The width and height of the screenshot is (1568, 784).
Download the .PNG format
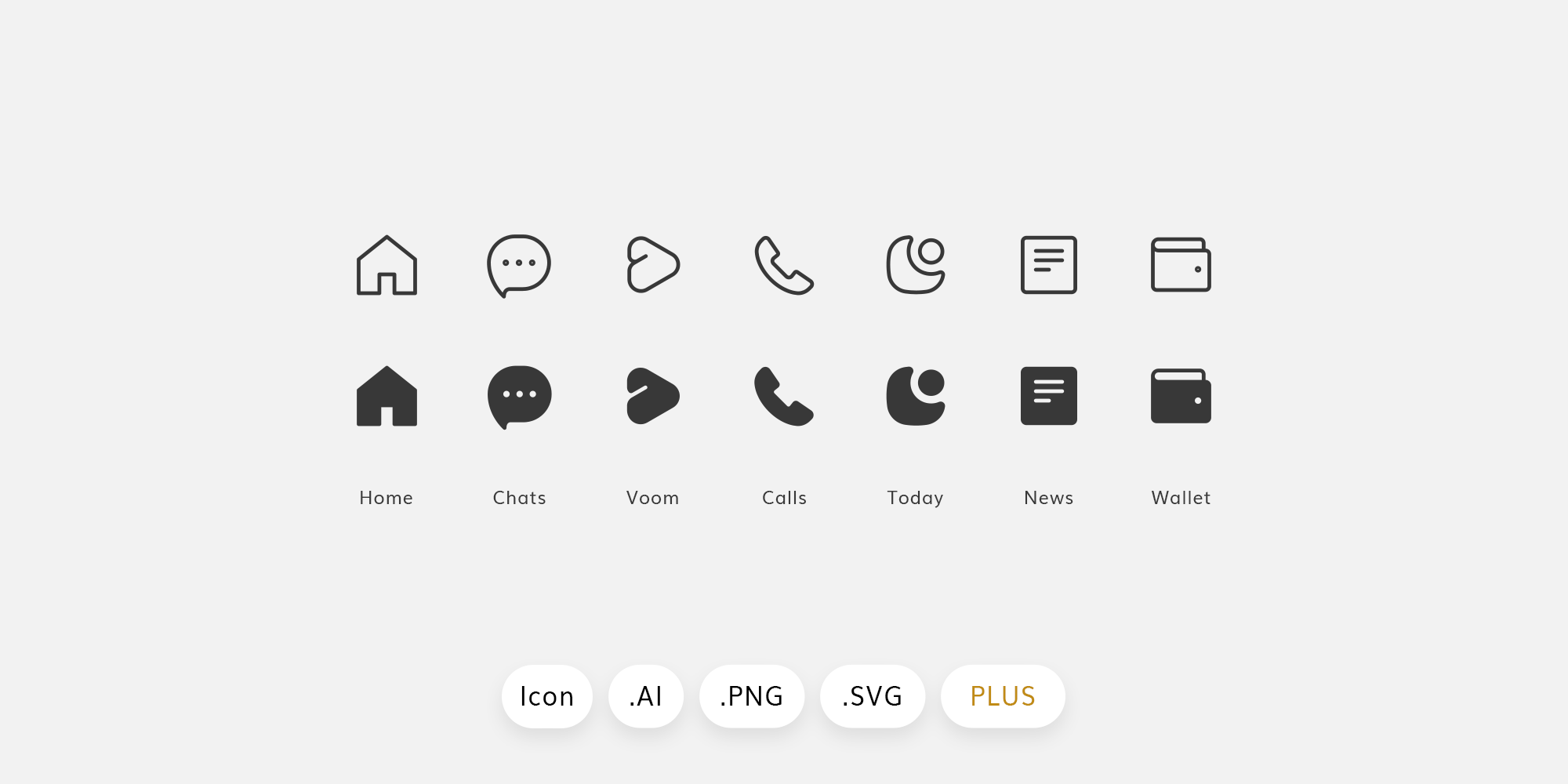tap(751, 696)
